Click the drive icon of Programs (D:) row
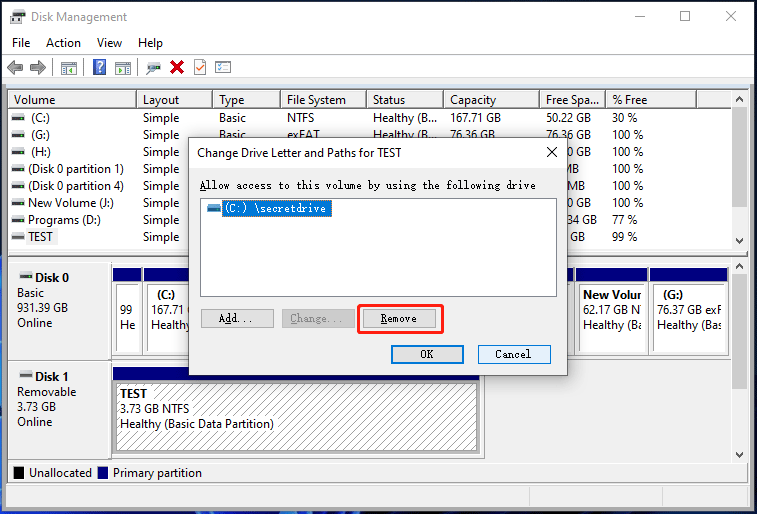The height and width of the screenshot is (514, 757). click(18, 220)
